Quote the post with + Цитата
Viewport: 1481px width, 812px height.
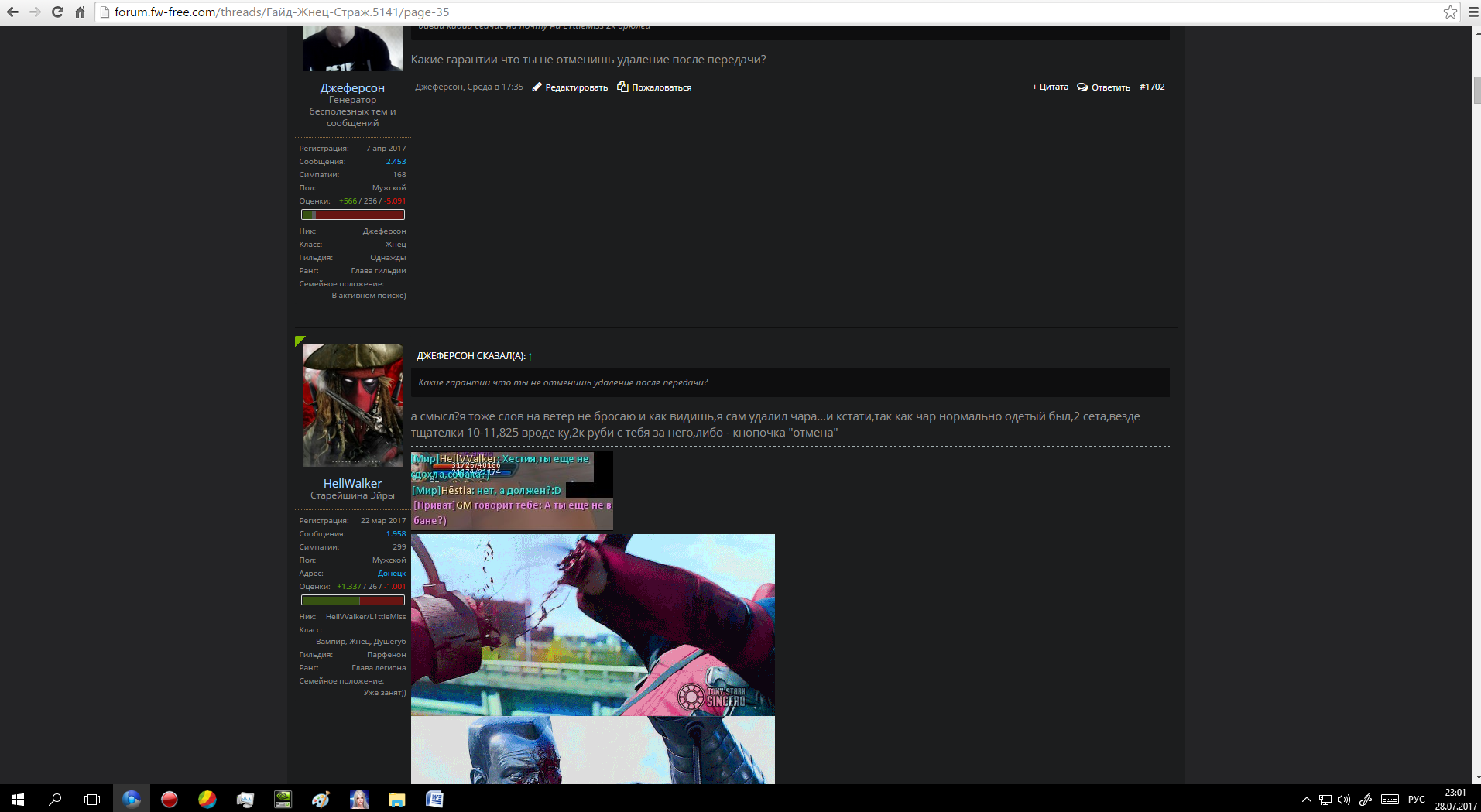coord(1050,87)
